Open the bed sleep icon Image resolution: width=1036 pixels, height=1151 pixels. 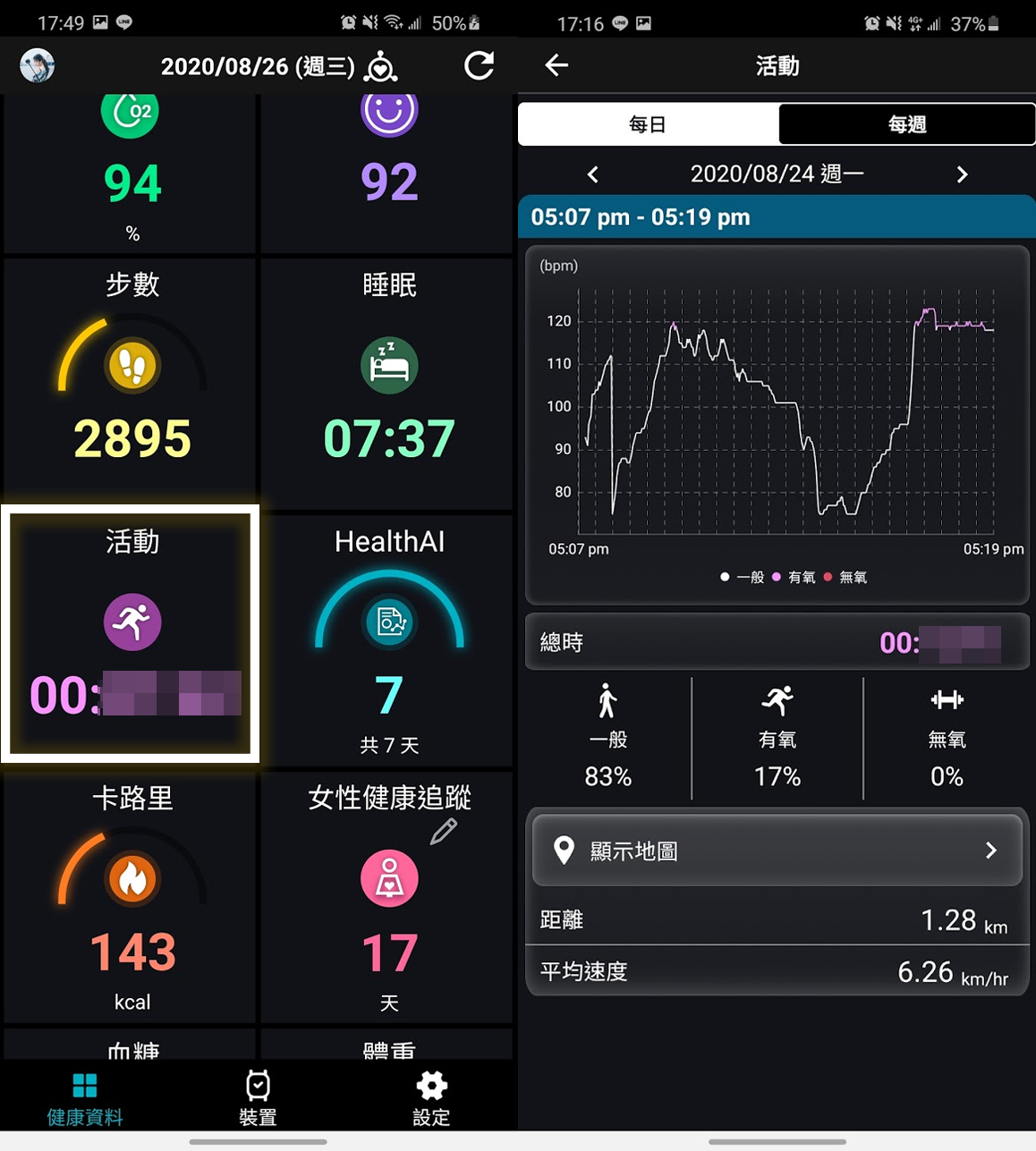[x=389, y=366]
